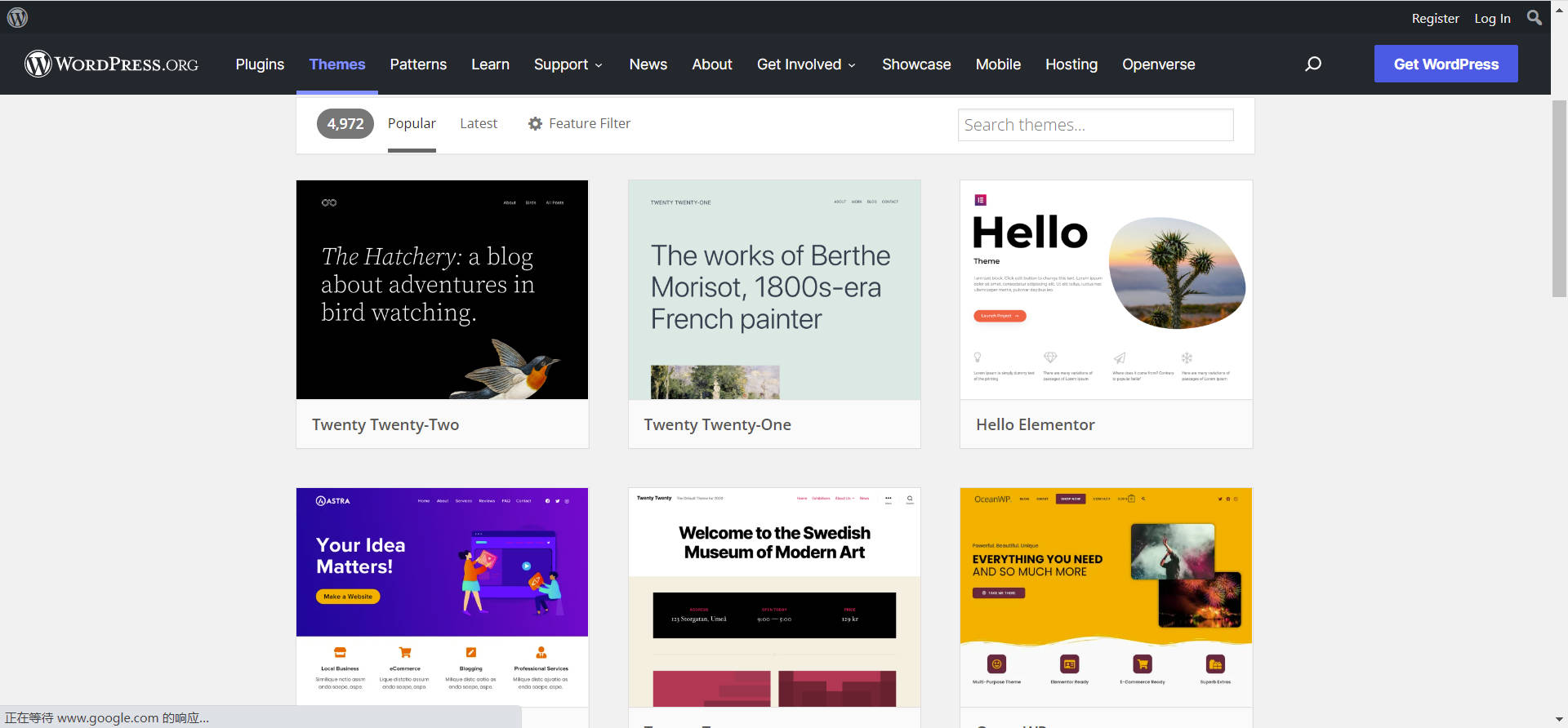The width and height of the screenshot is (1568, 728).
Task: Click the Log In link
Action: 1492,18
